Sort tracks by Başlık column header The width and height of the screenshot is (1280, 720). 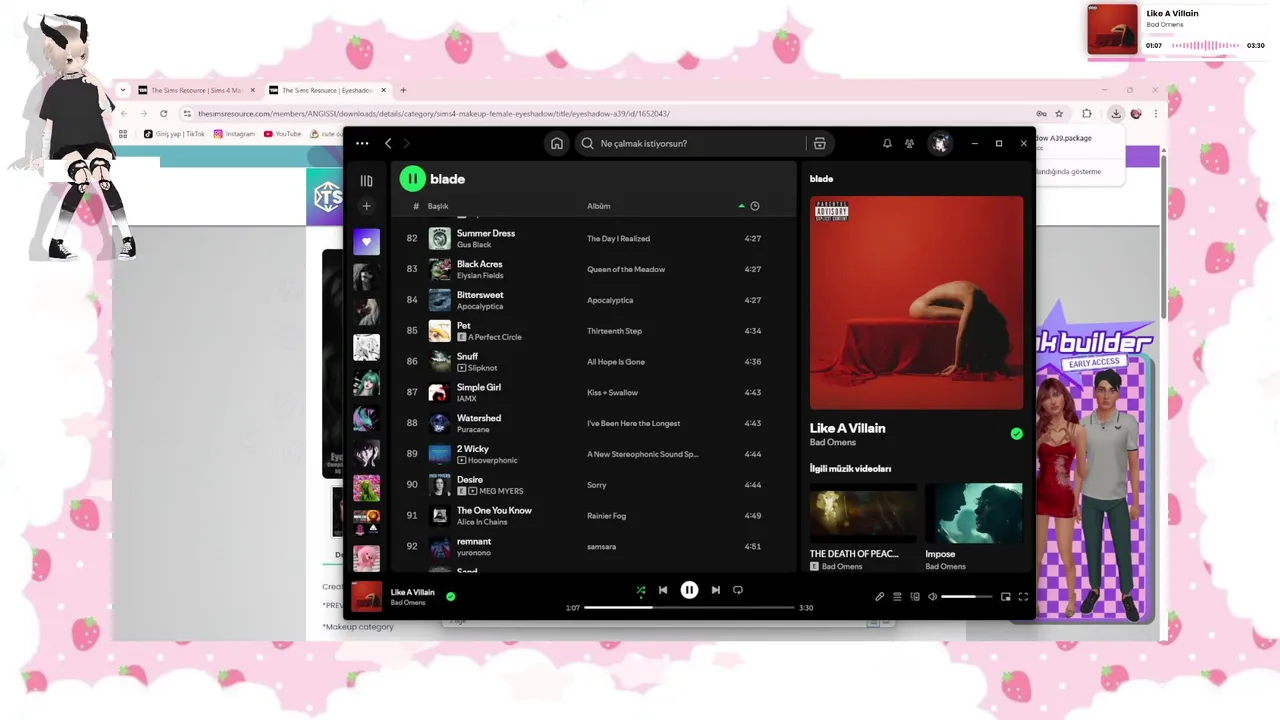[438, 206]
